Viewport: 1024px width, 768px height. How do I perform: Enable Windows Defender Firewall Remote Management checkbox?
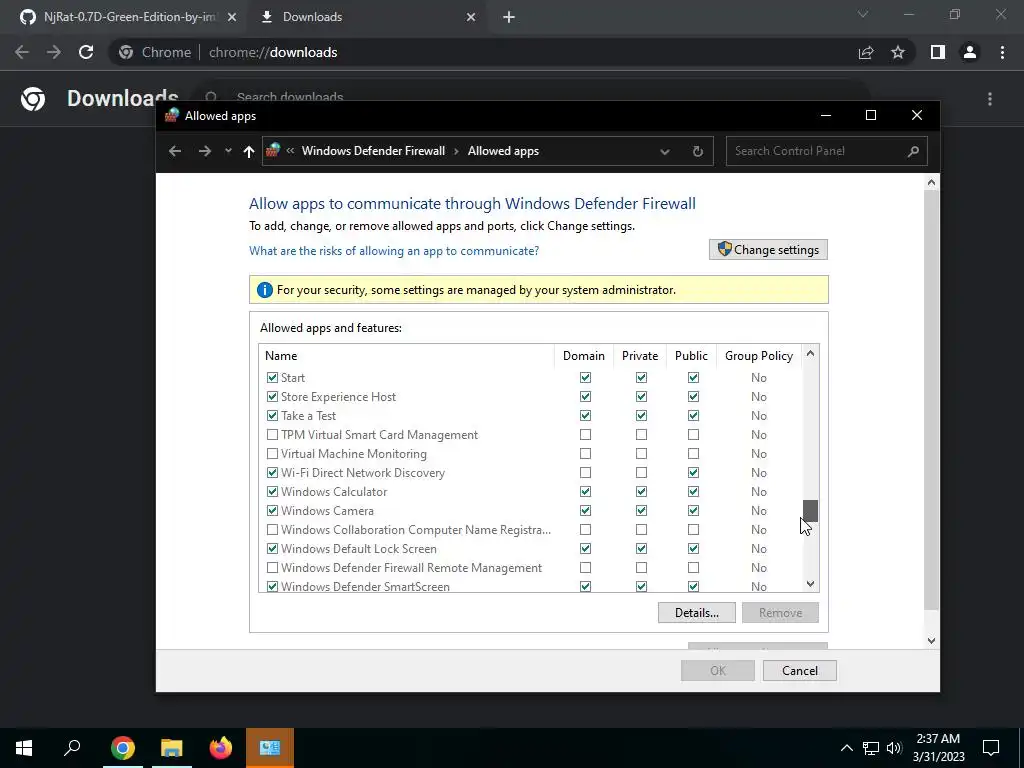point(272,568)
